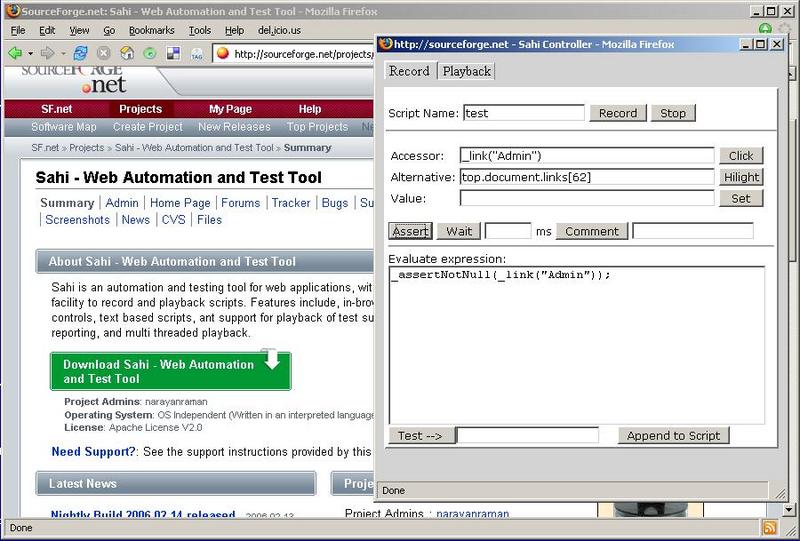Open the Tools menu

199,31
